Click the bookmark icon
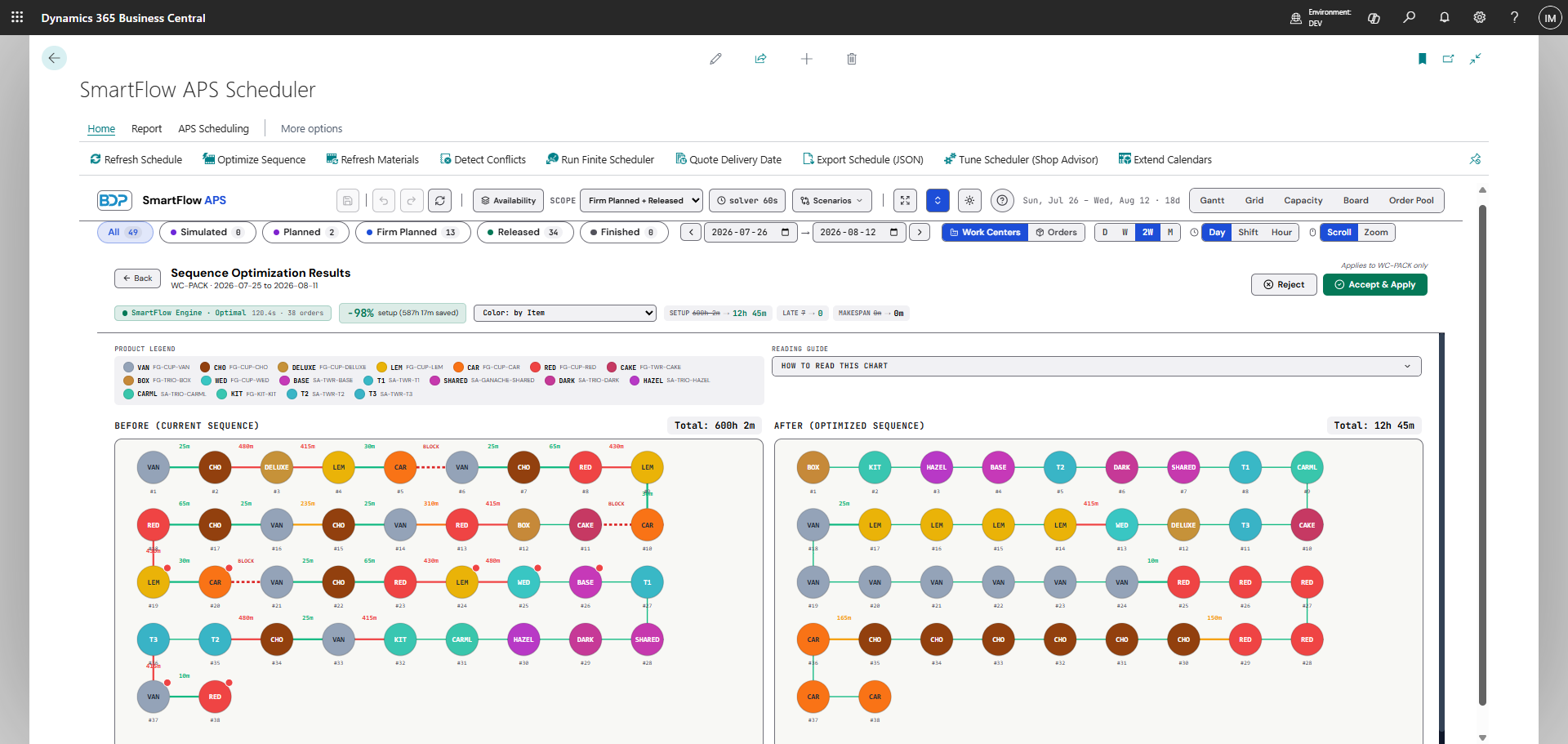 [1423, 59]
